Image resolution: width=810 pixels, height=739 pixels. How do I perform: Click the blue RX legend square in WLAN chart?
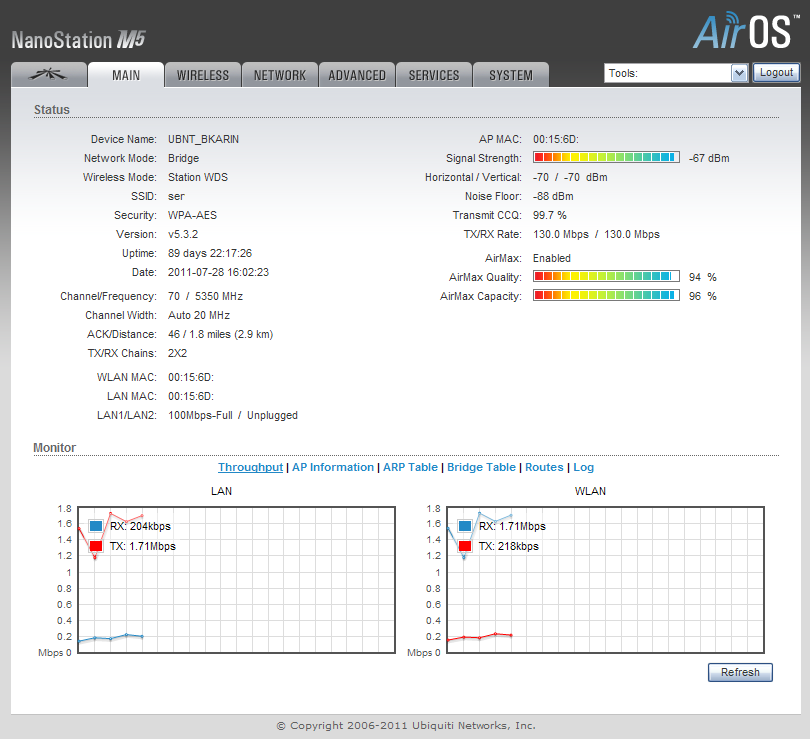point(465,526)
